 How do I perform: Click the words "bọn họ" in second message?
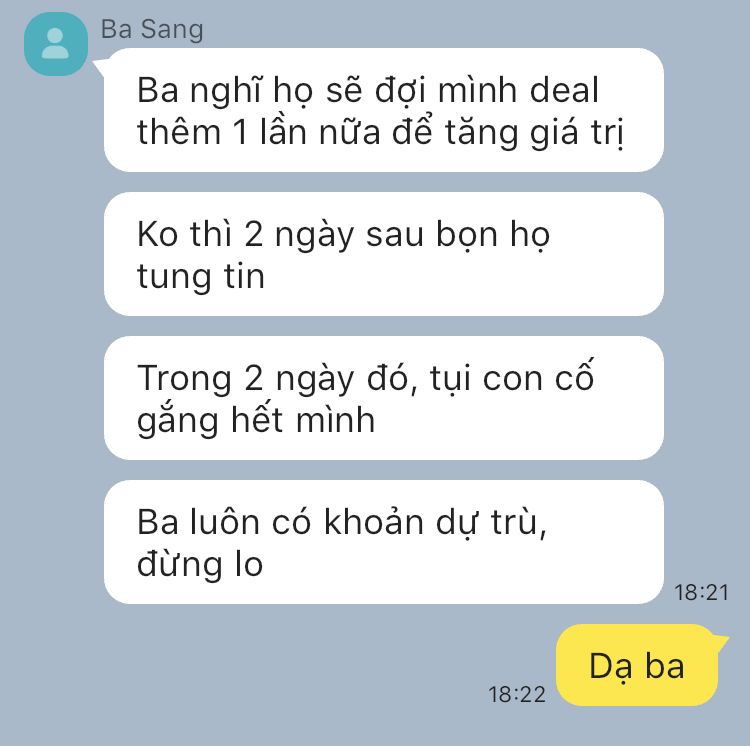(x=493, y=234)
